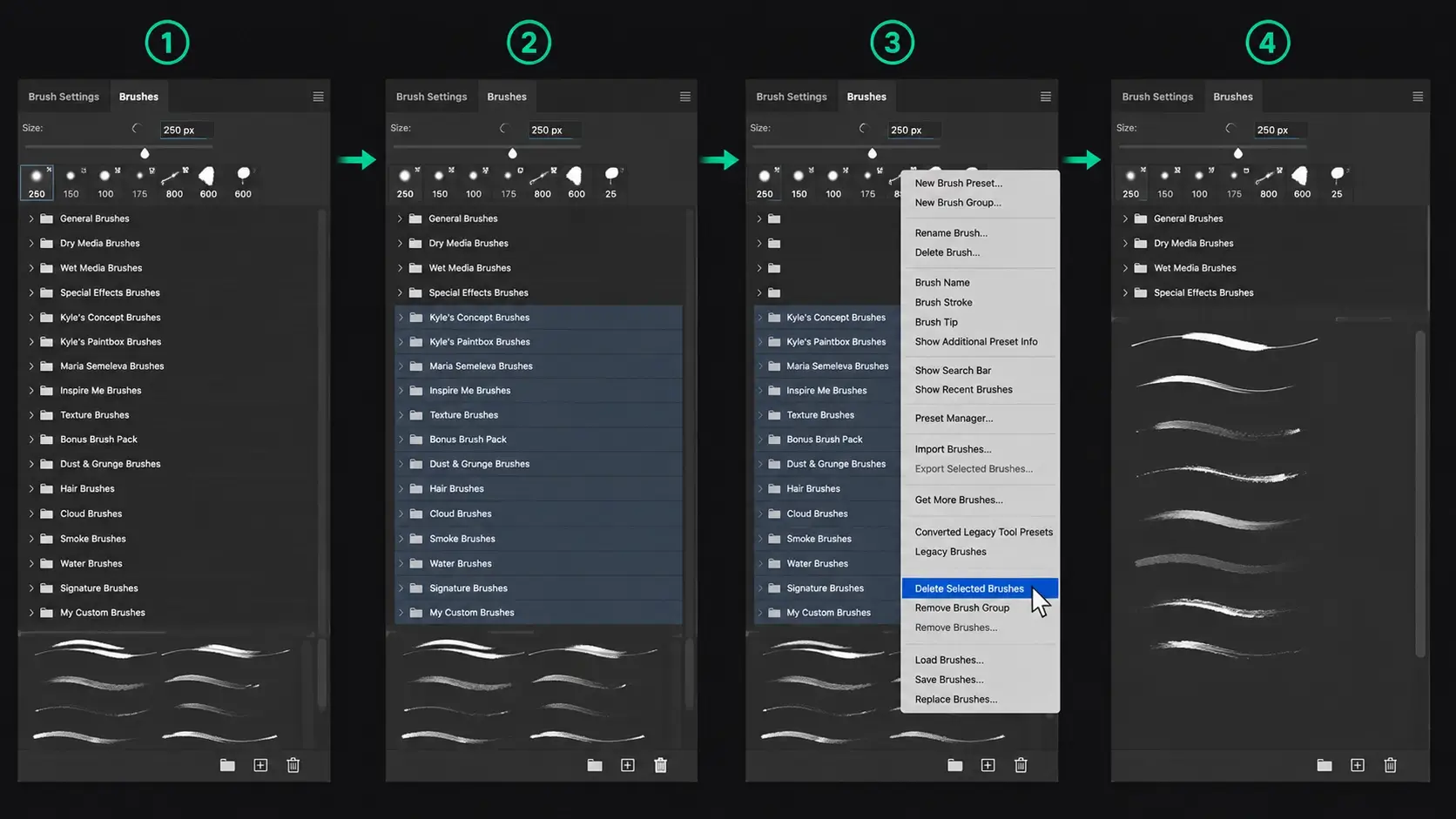The image size is (1456, 819).
Task: Click the create new brush icon in panel 2
Action: click(x=628, y=765)
